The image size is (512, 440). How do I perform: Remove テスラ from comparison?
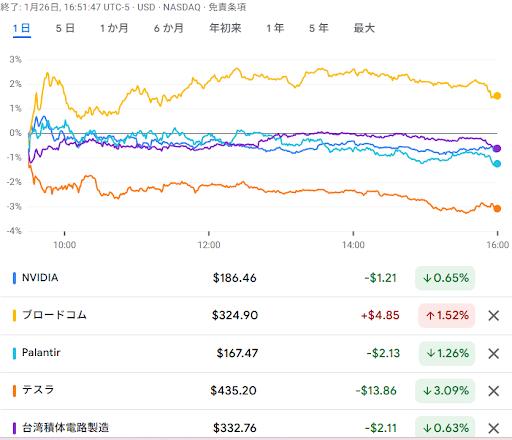click(x=493, y=391)
